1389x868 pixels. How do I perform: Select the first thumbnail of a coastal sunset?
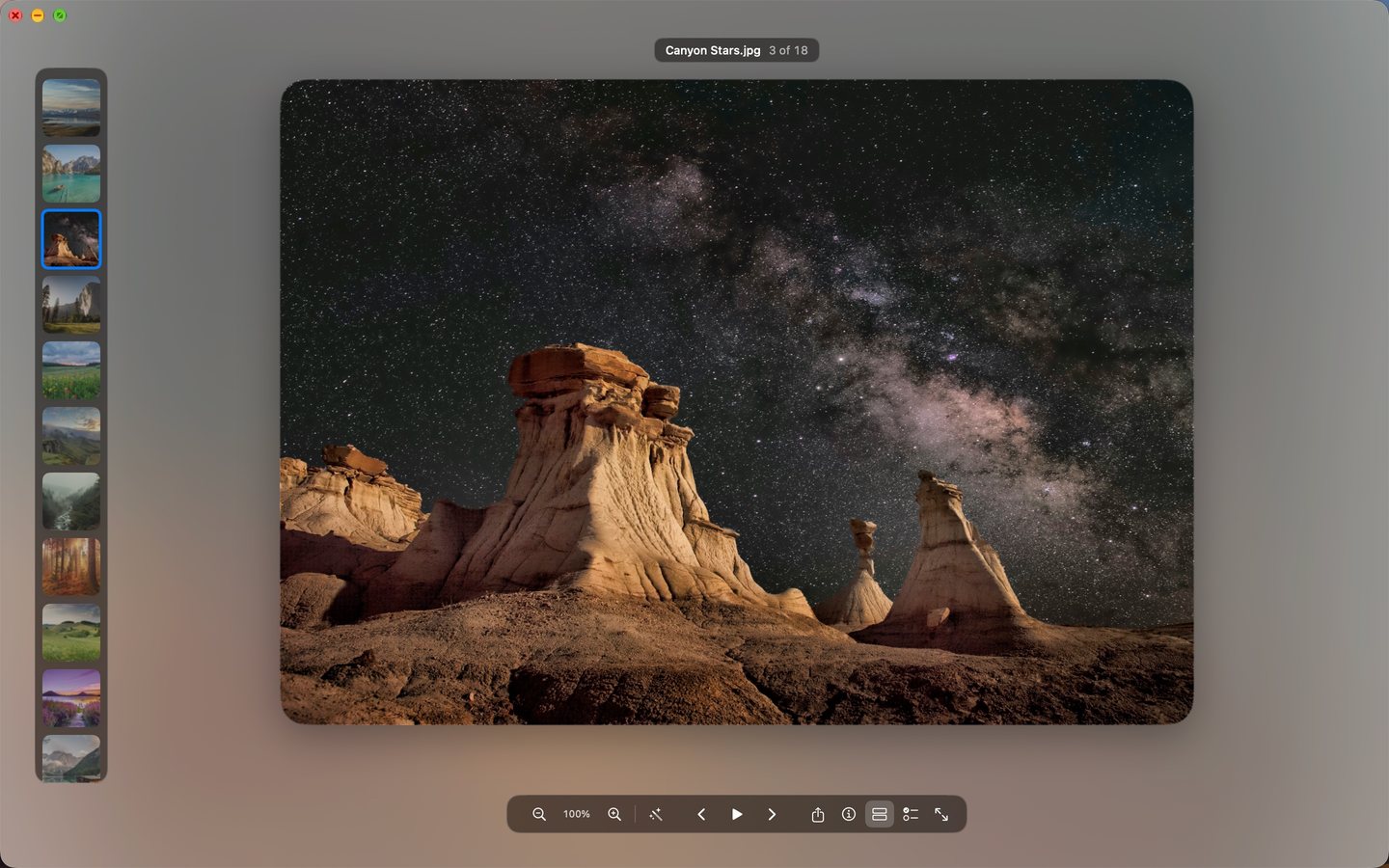(x=71, y=108)
